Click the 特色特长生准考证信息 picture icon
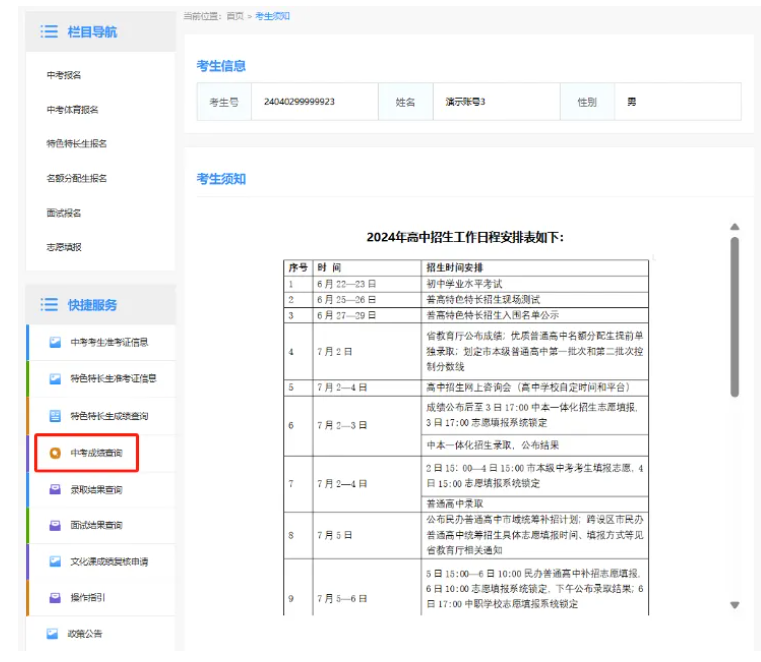761x662 pixels. click(55, 379)
